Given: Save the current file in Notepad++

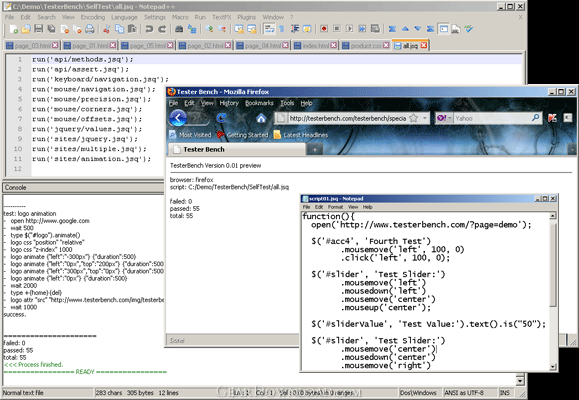Looking at the screenshot, I should [x=38, y=29].
